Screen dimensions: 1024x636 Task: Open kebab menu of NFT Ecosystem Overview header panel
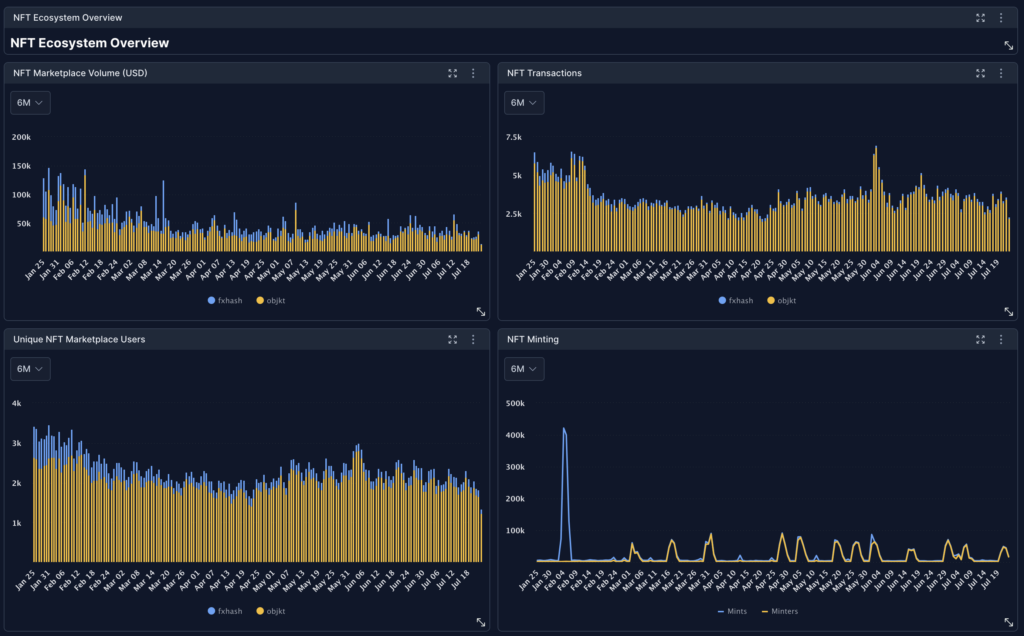click(1001, 18)
